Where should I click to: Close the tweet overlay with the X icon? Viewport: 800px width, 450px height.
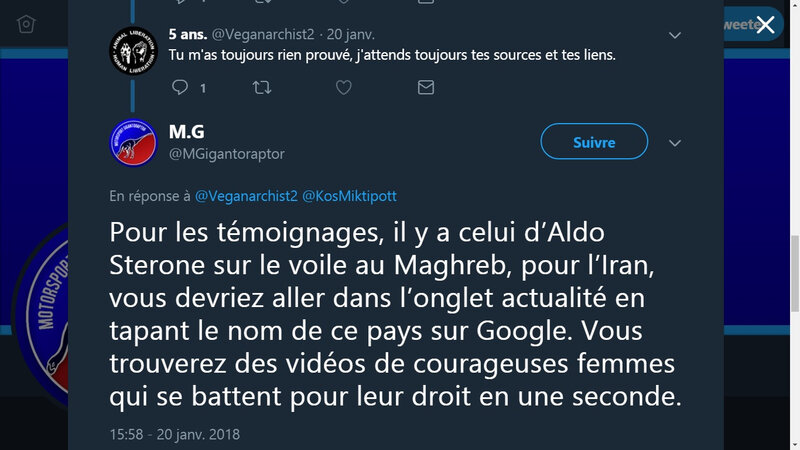click(765, 24)
